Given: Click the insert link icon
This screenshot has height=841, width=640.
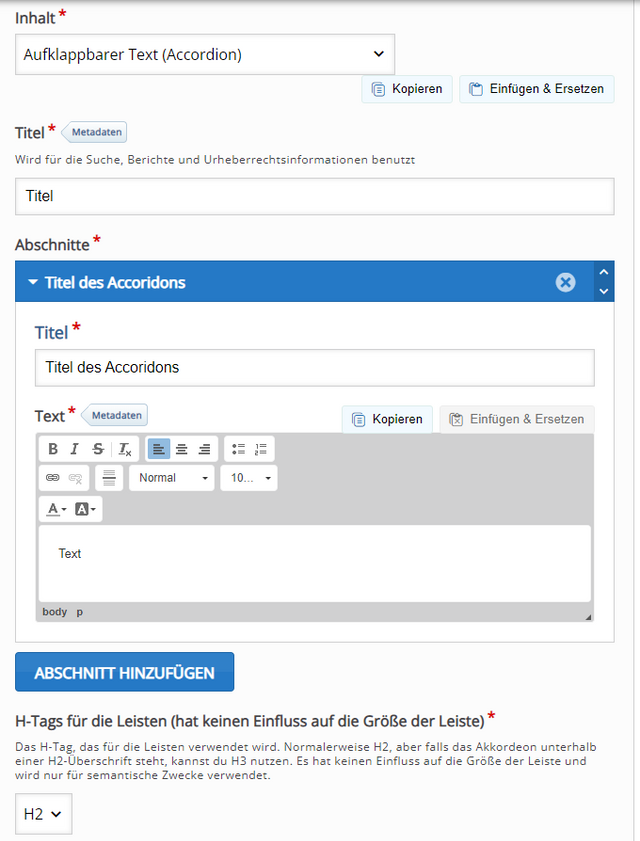Looking at the screenshot, I should point(53,478).
